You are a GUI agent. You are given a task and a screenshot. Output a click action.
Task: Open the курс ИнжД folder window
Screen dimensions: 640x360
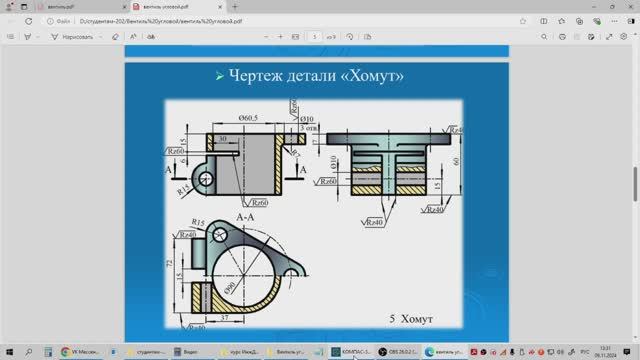point(239,352)
